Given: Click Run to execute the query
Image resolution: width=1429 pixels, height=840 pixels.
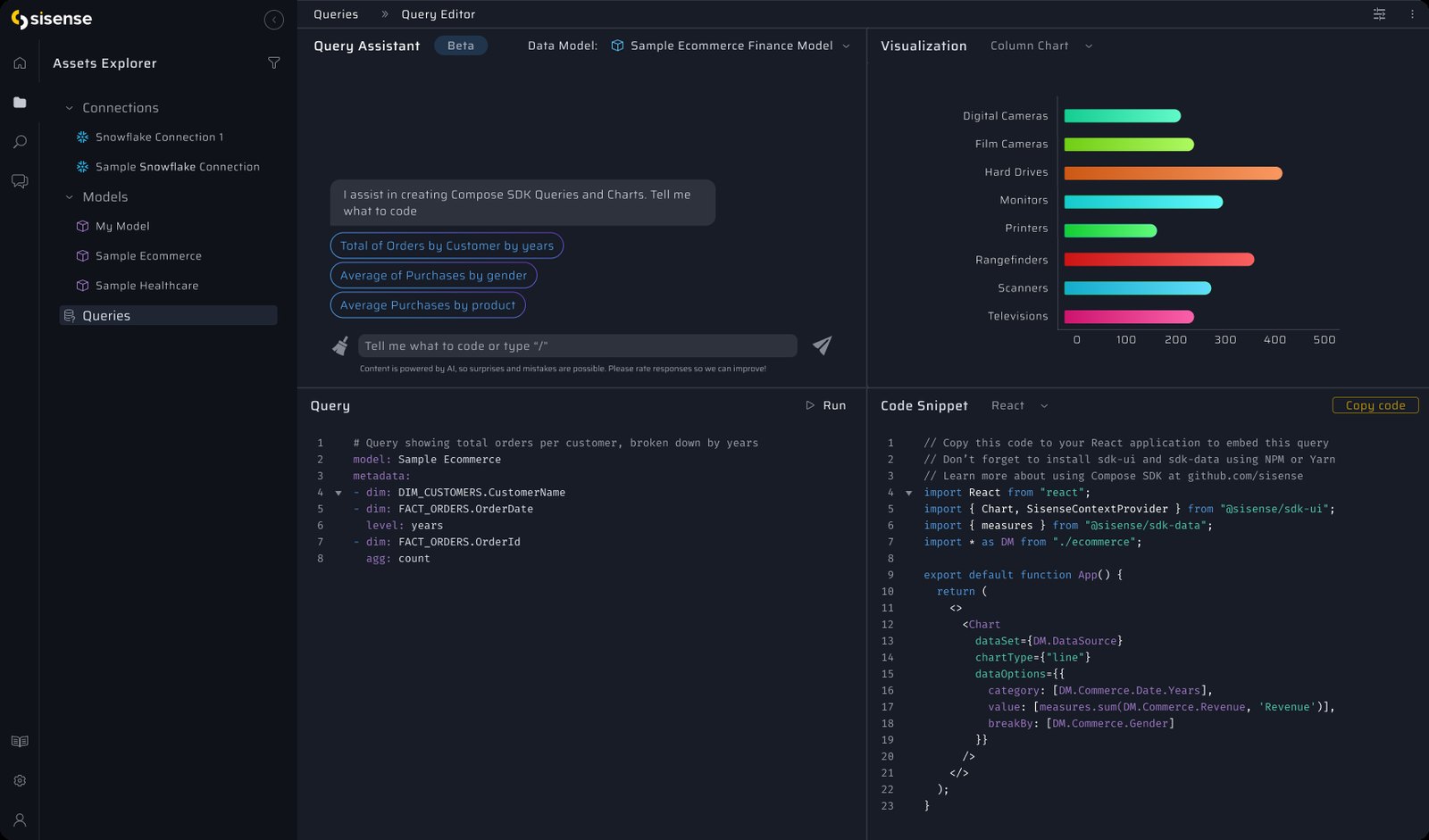Looking at the screenshot, I should 826,405.
